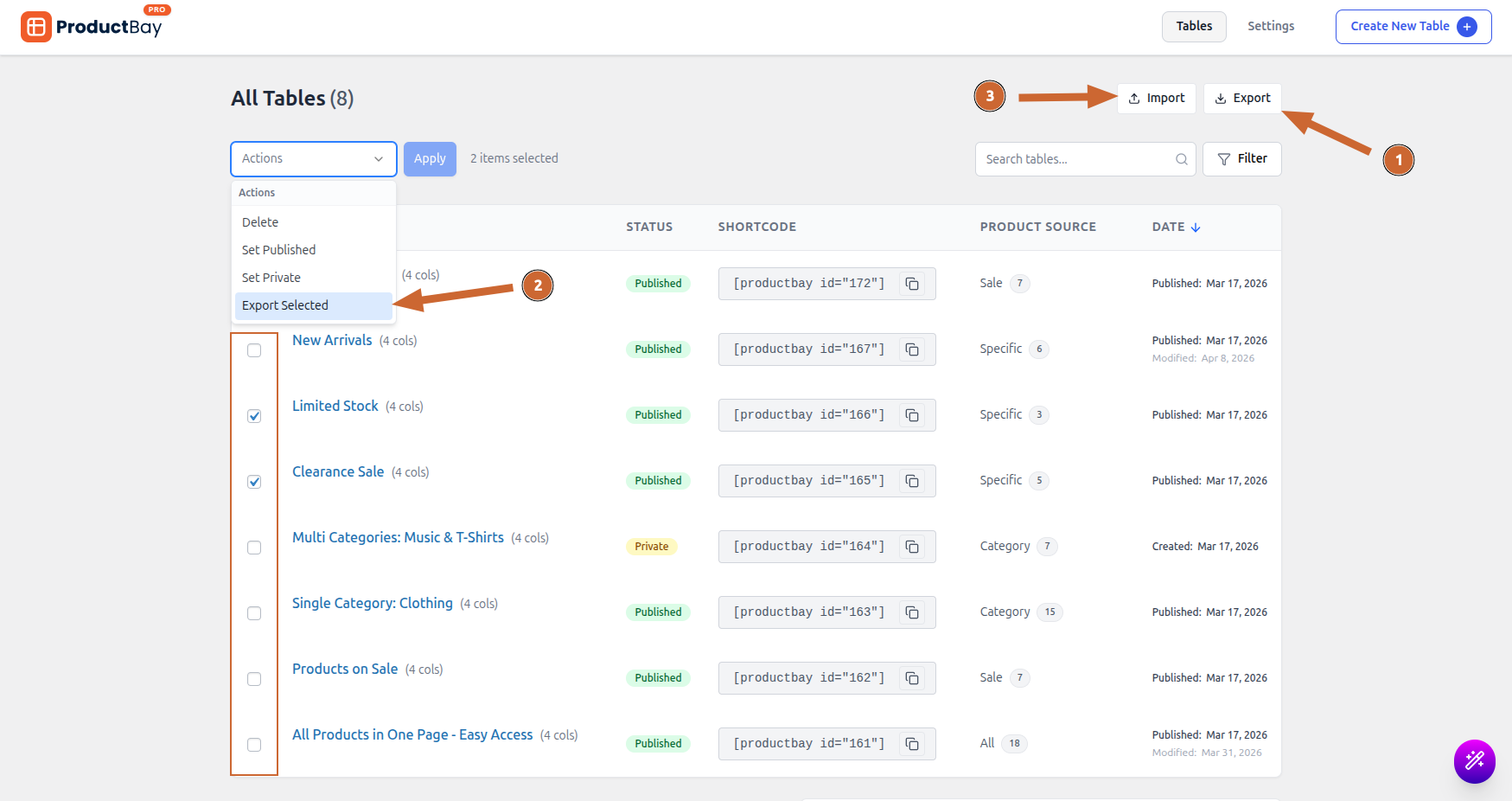Click the Import button

click(x=1156, y=99)
